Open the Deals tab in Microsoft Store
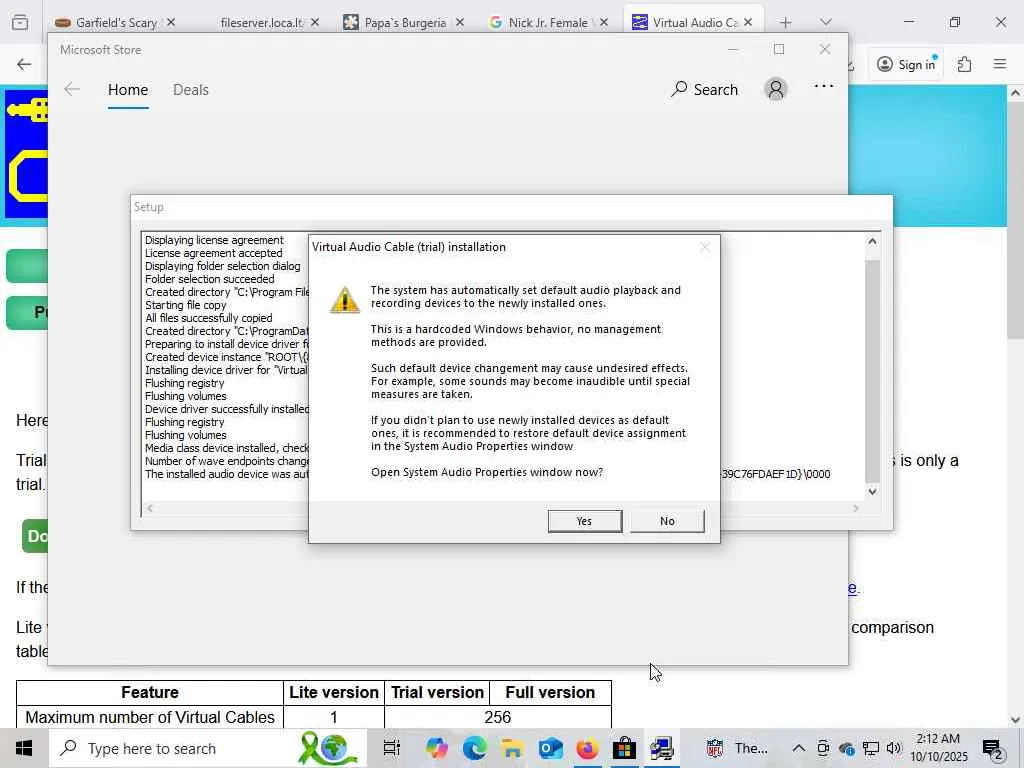 coord(191,89)
